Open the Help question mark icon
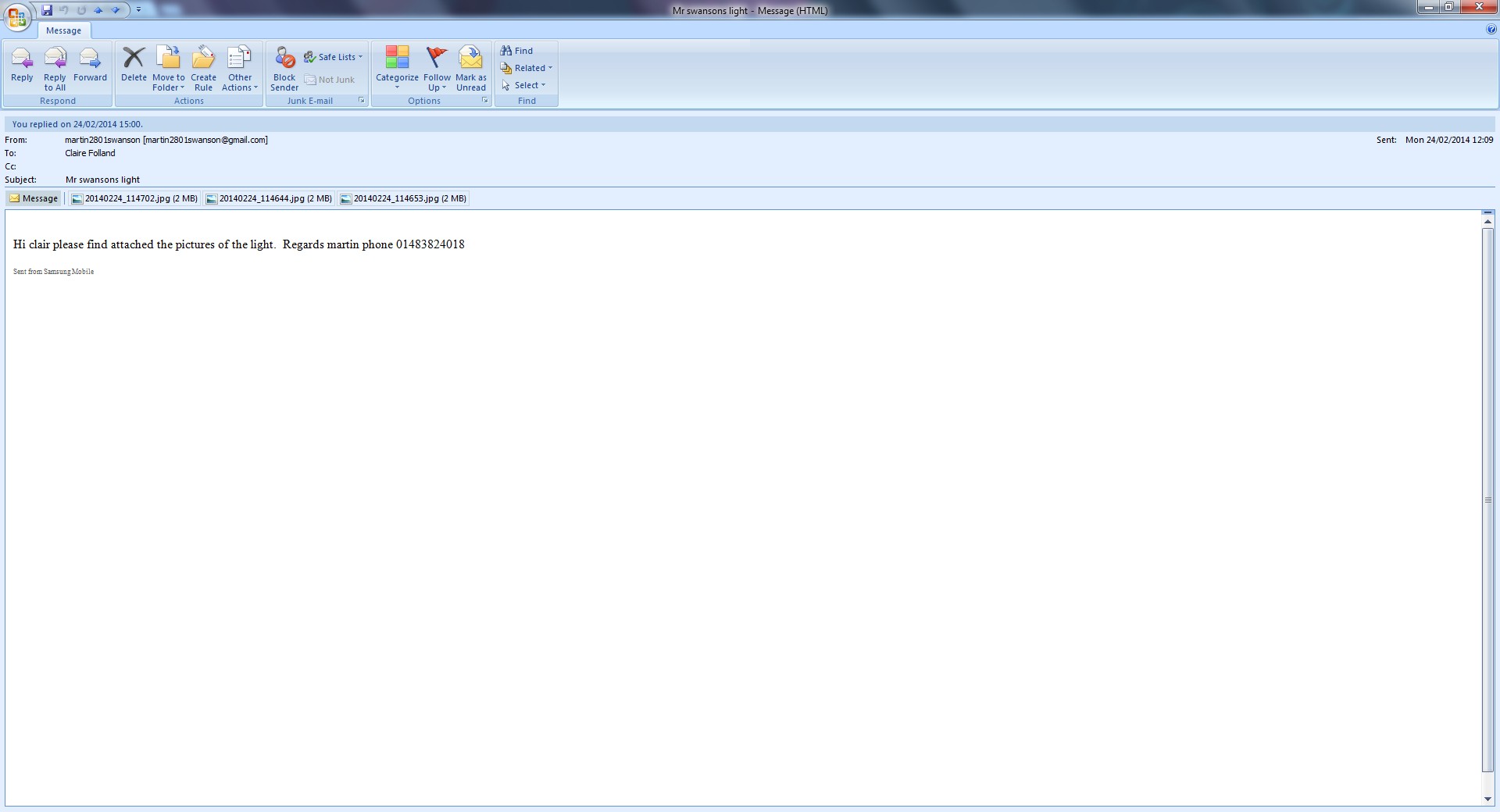Screen dimensions: 1500x812 [x=1491, y=30]
